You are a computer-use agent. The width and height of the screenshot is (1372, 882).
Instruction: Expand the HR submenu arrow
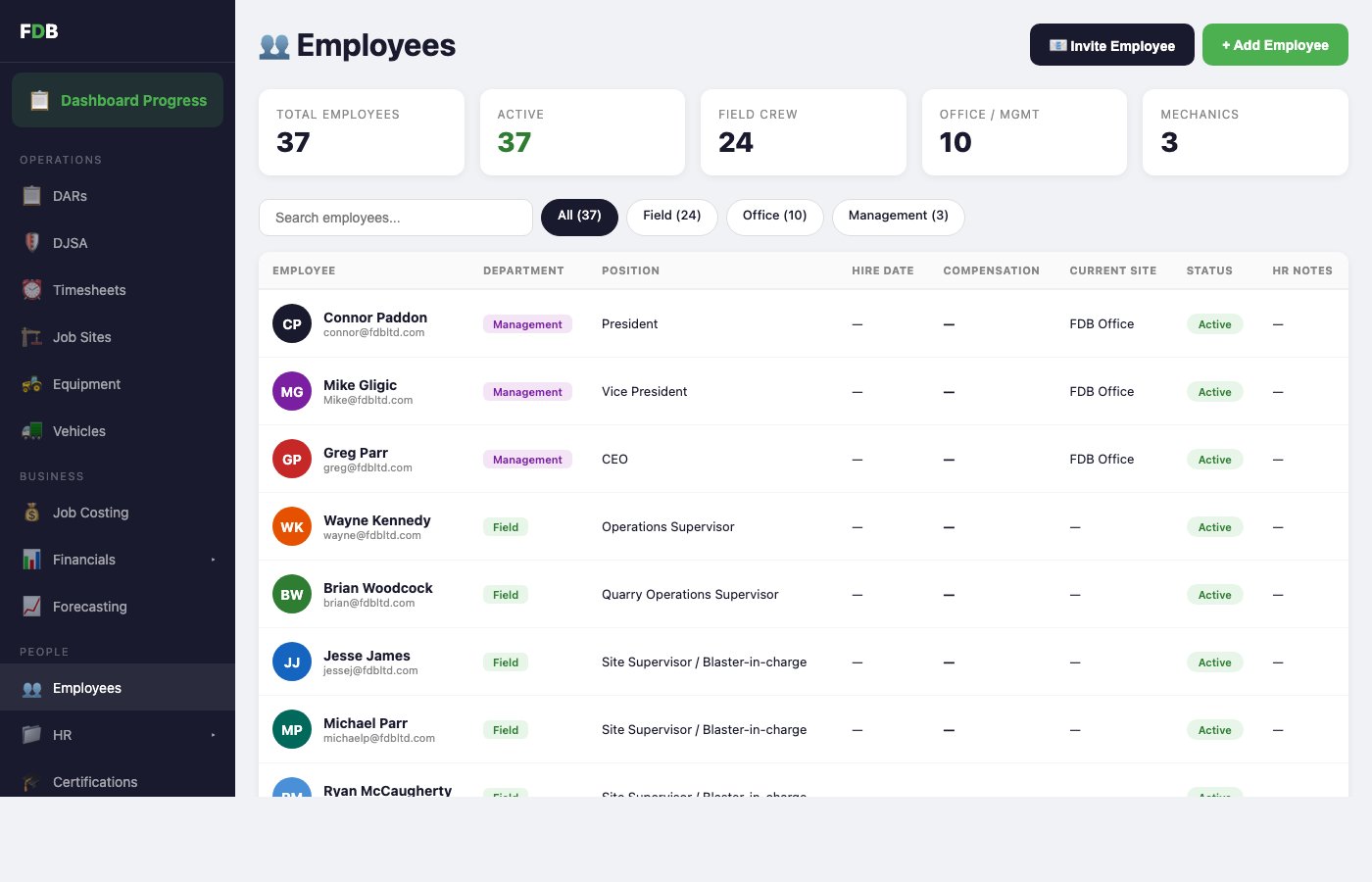click(x=213, y=735)
